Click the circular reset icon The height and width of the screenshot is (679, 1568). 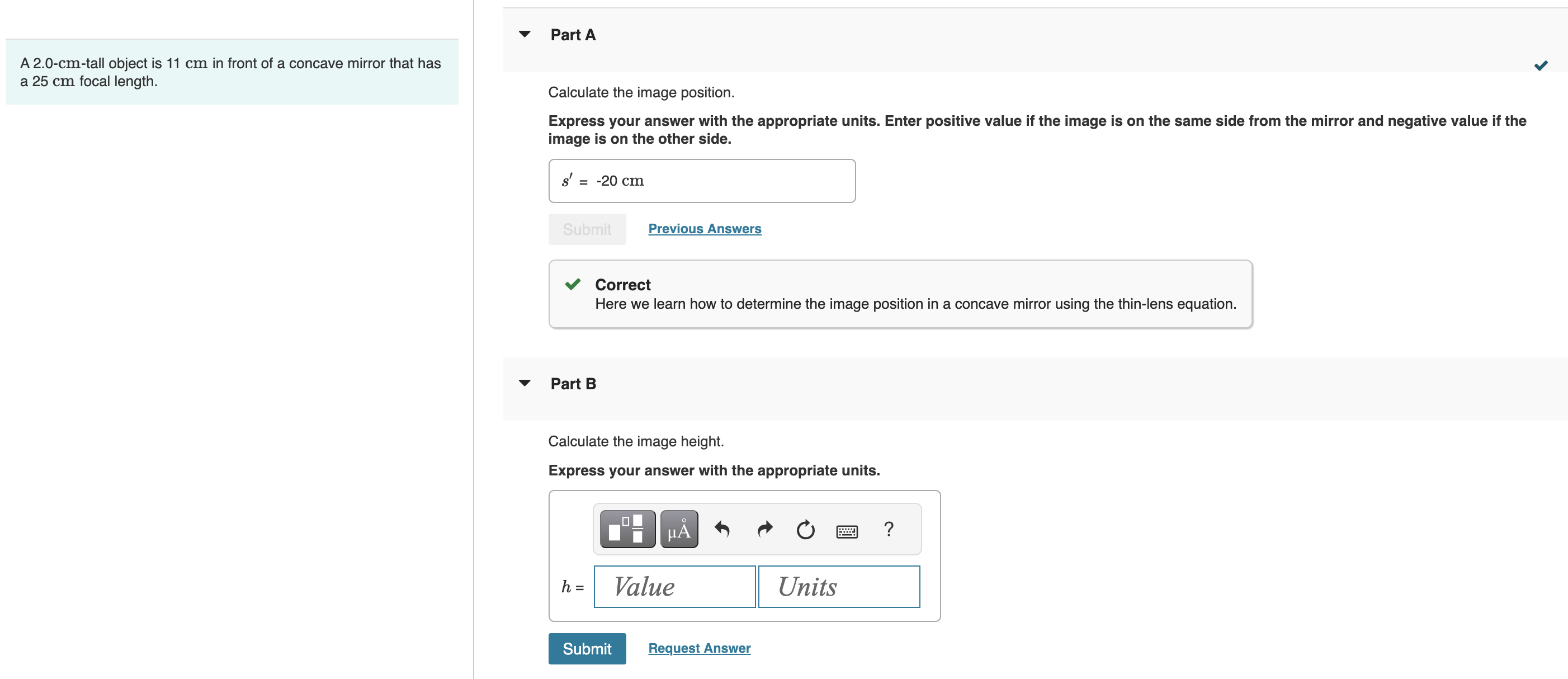[x=805, y=530]
